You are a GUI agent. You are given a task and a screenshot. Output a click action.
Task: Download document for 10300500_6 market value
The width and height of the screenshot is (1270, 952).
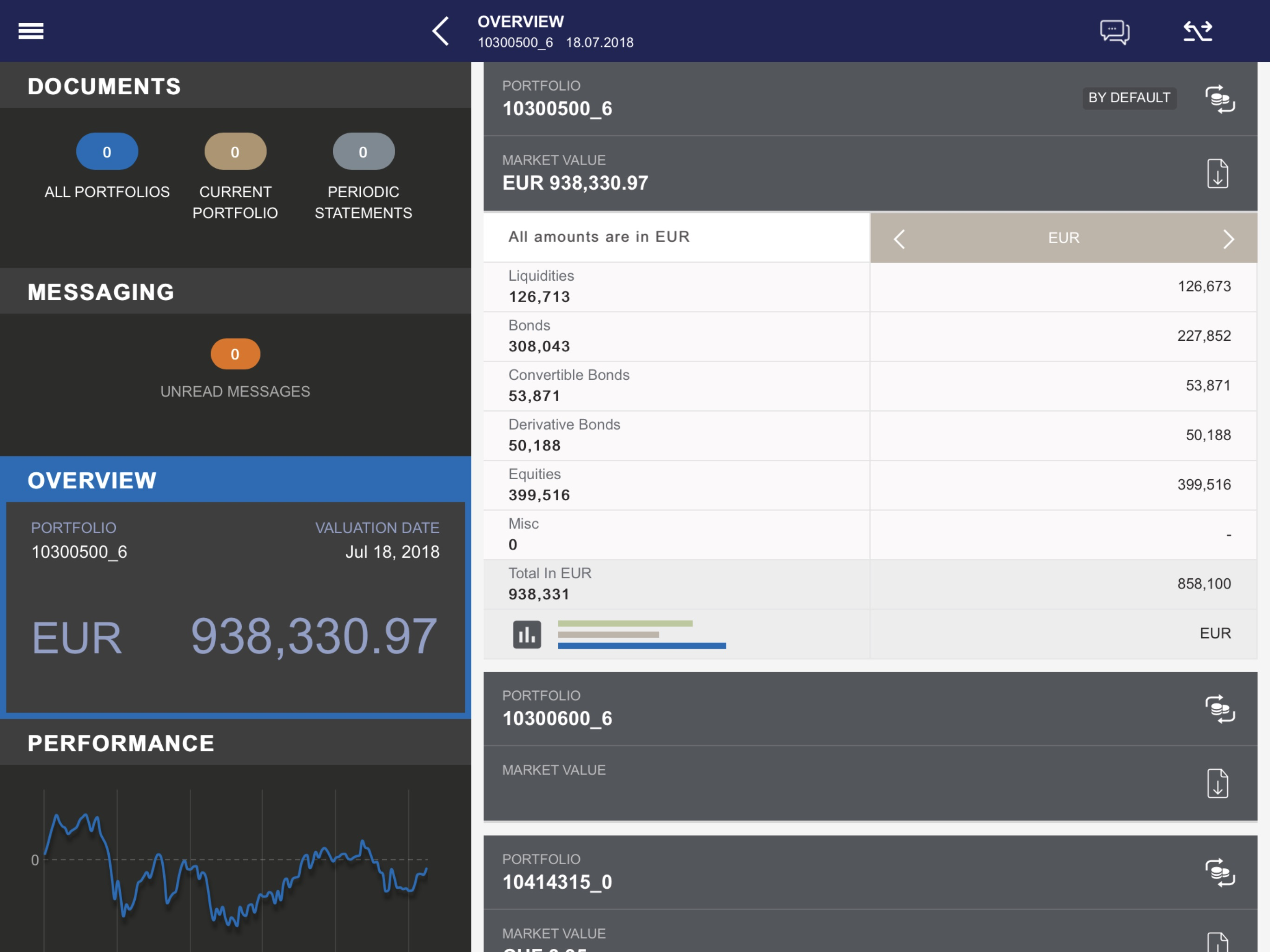tap(1217, 173)
